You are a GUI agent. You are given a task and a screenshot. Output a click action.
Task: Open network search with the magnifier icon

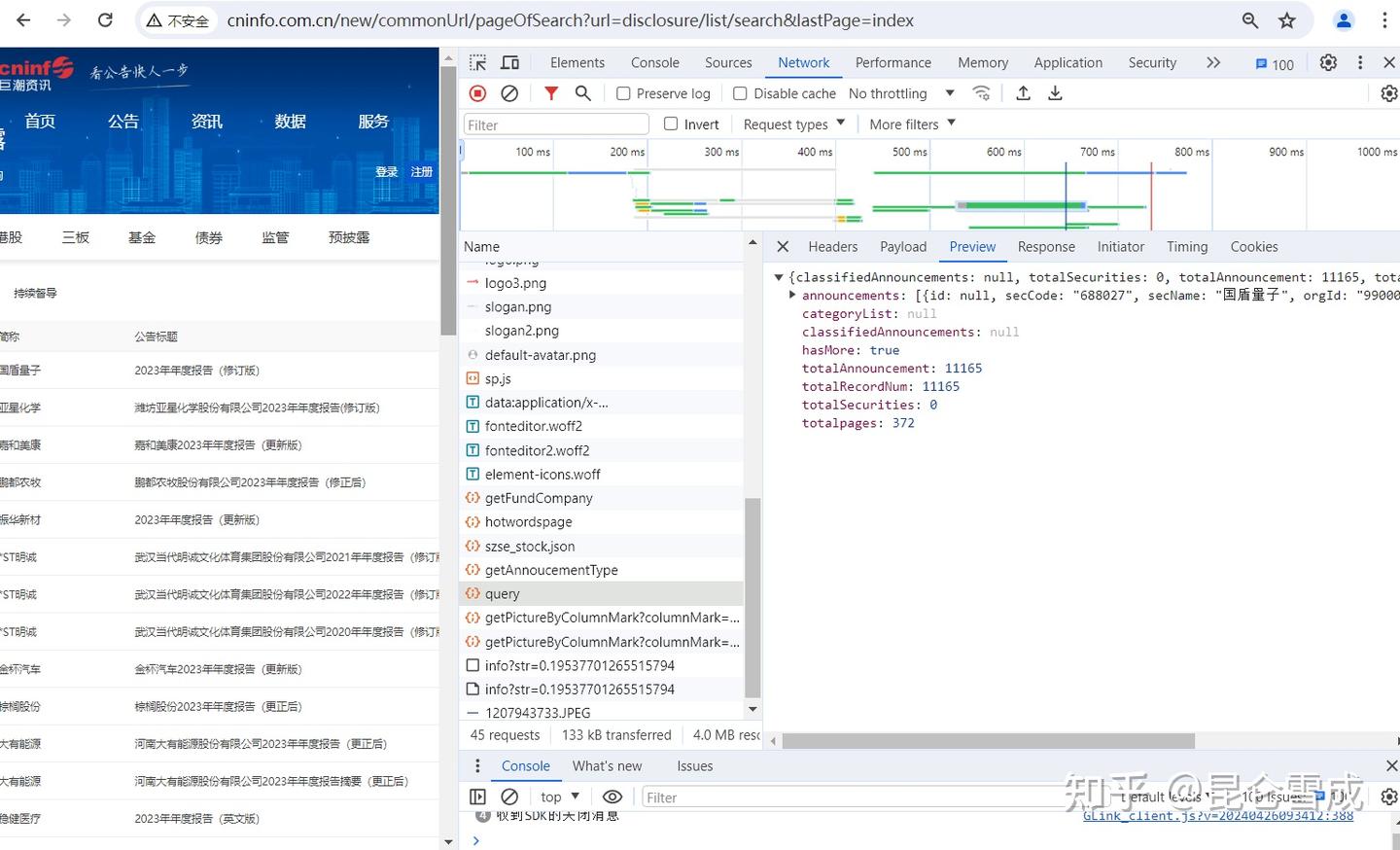click(x=583, y=93)
